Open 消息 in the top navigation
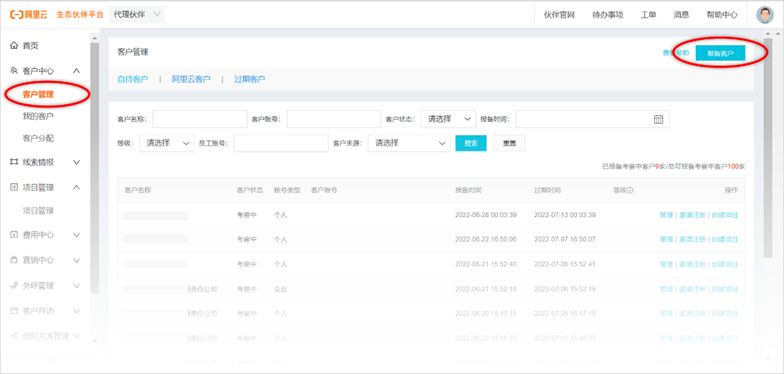Screen dimensions: 784x374 pos(681,15)
